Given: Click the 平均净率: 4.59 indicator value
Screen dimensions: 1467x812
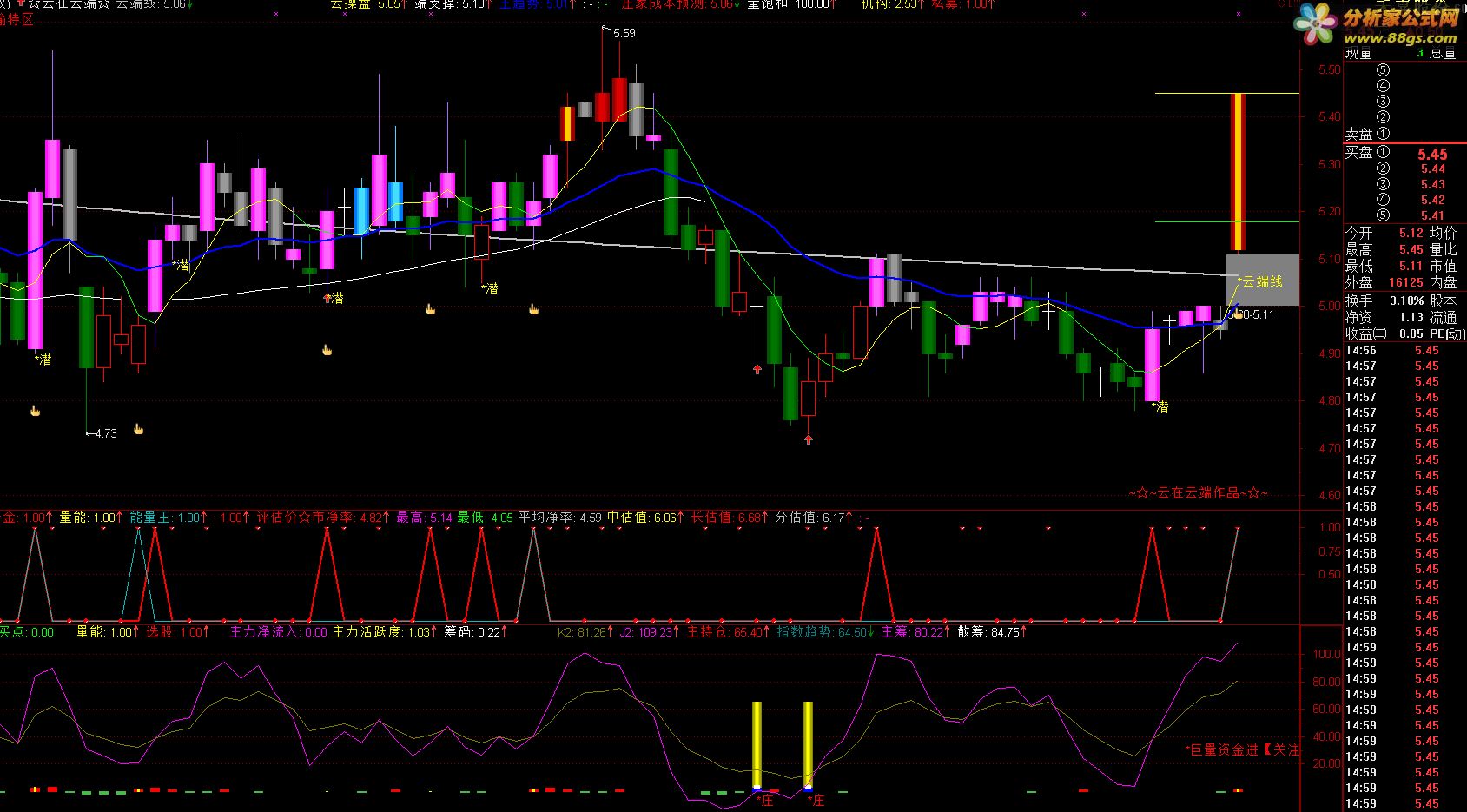Looking at the screenshot, I should [x=560, y=518].
